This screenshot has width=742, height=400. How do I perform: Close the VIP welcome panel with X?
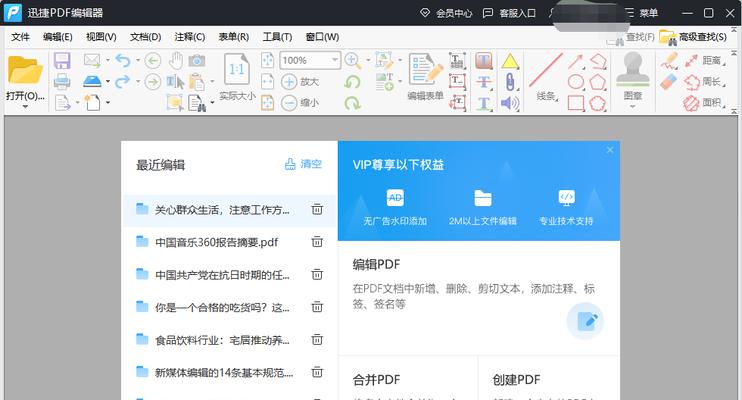point(610,150)
